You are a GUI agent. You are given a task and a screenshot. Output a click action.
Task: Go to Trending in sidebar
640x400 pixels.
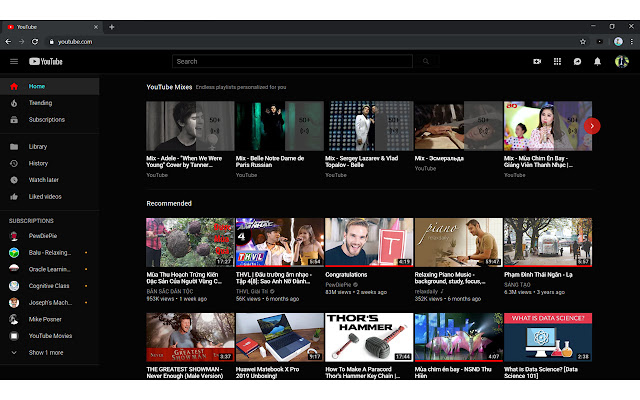click(x=40, y=103)
